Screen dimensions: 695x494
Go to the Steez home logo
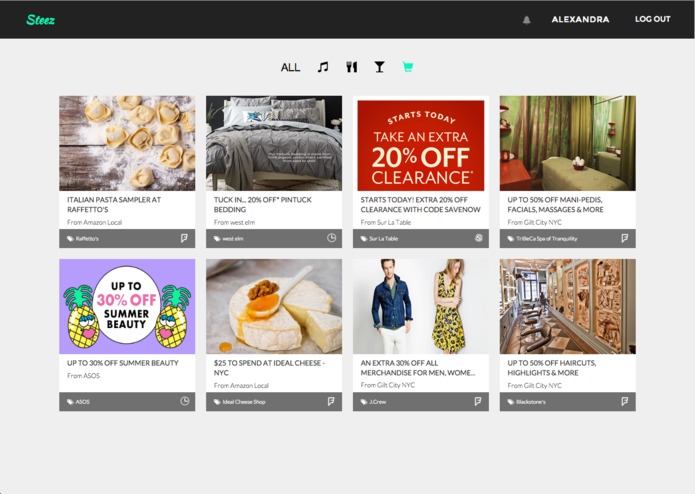tap(40, 19)
